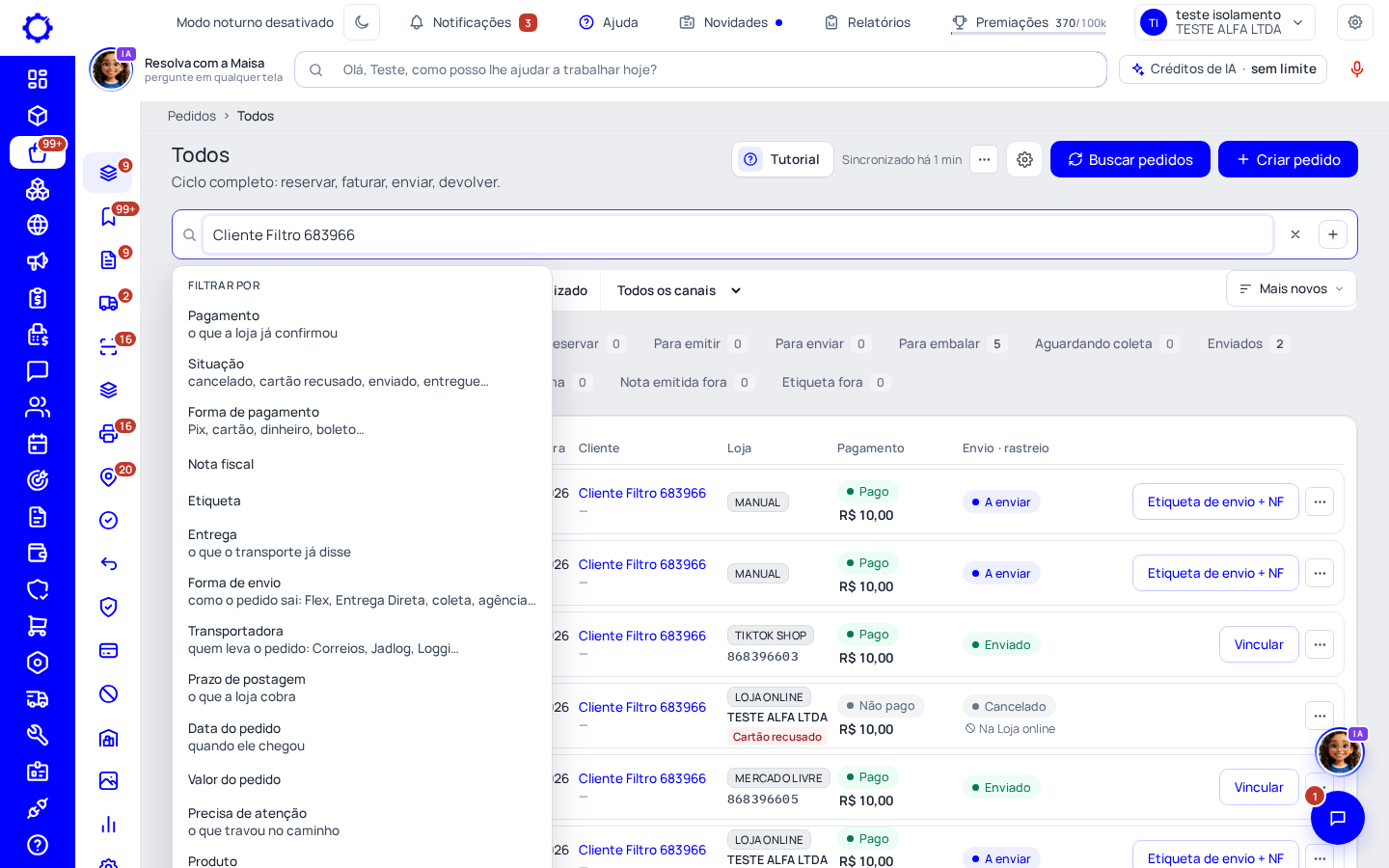Open the printer icon with badge 16

click(109, 433)
